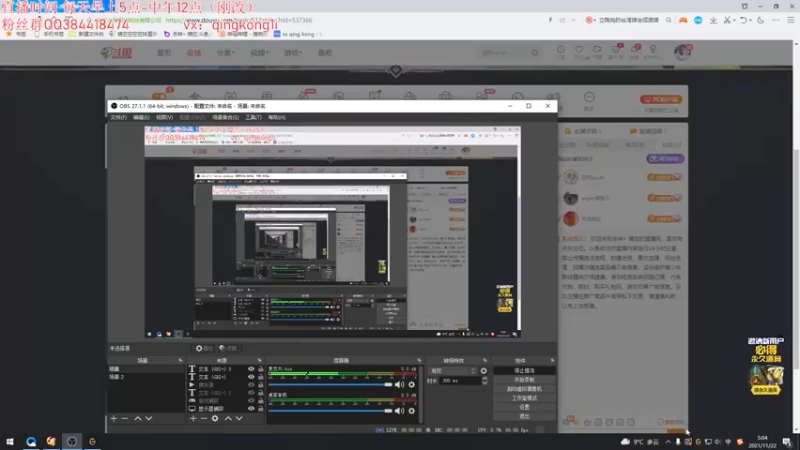
Task: Adjust transition duration stepper arrows
Action: click(x=485, y=381)
